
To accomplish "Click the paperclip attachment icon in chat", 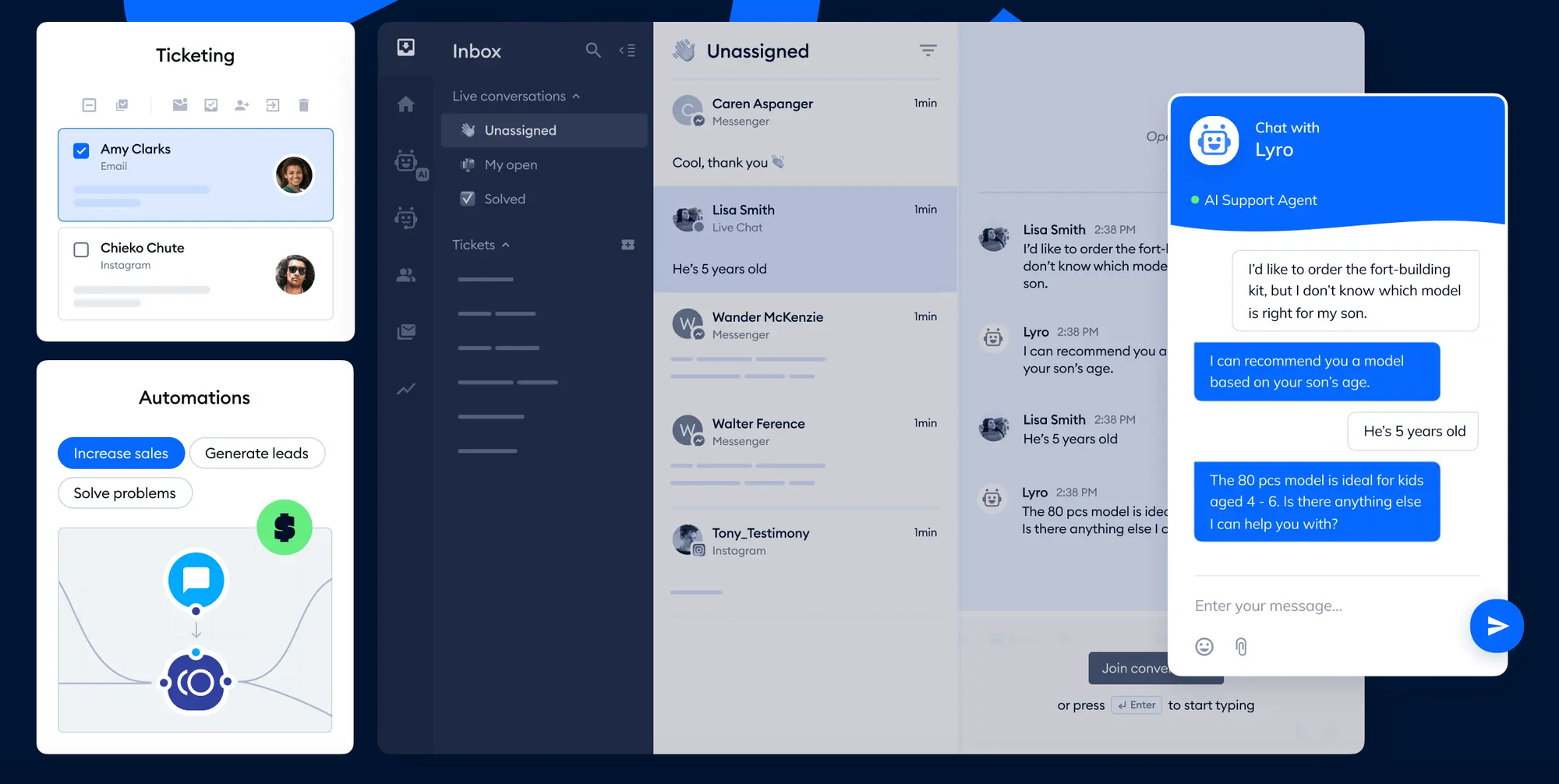I will point(1242,646).
